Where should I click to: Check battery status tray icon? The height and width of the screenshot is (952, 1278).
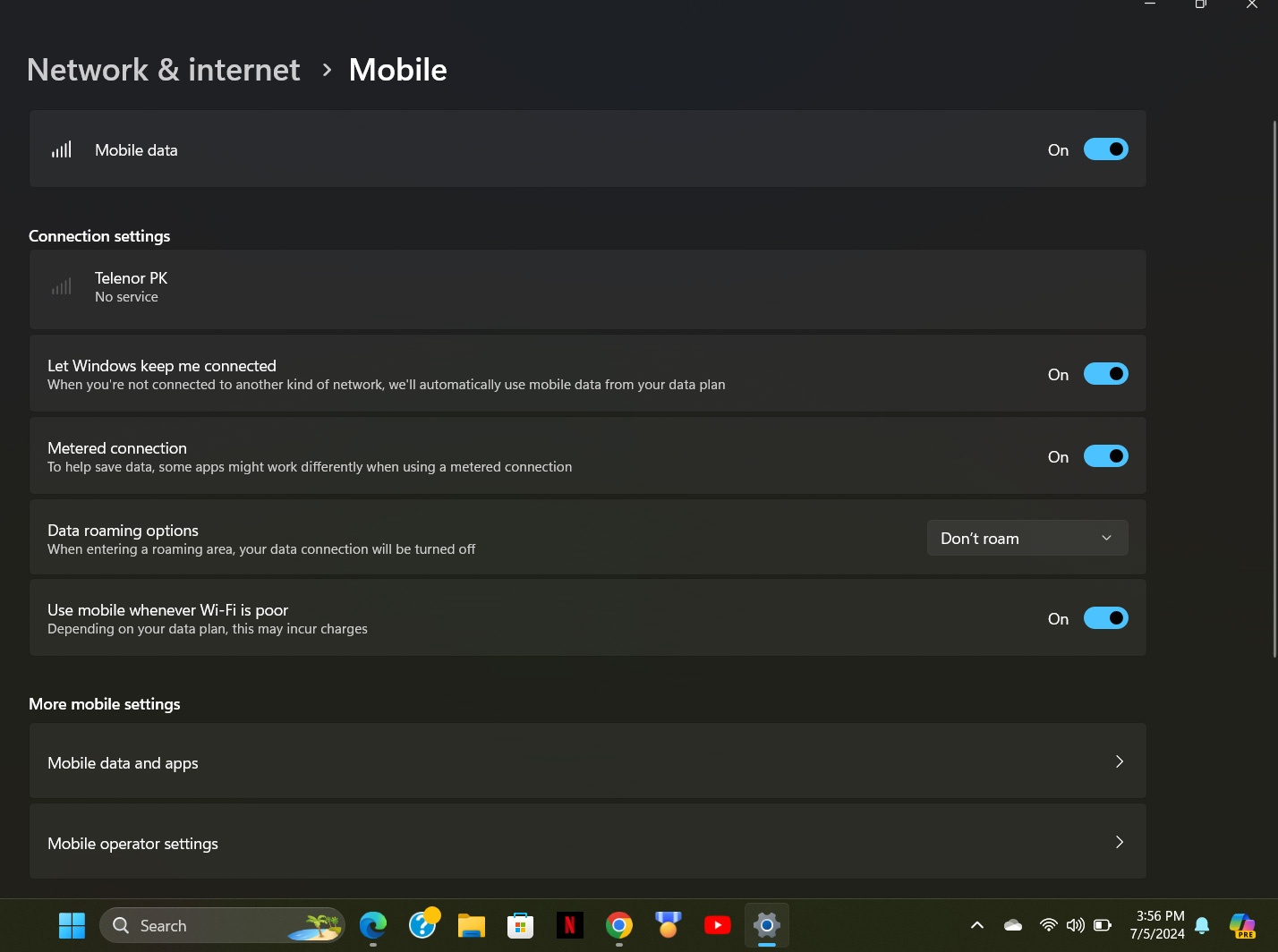1103,925
